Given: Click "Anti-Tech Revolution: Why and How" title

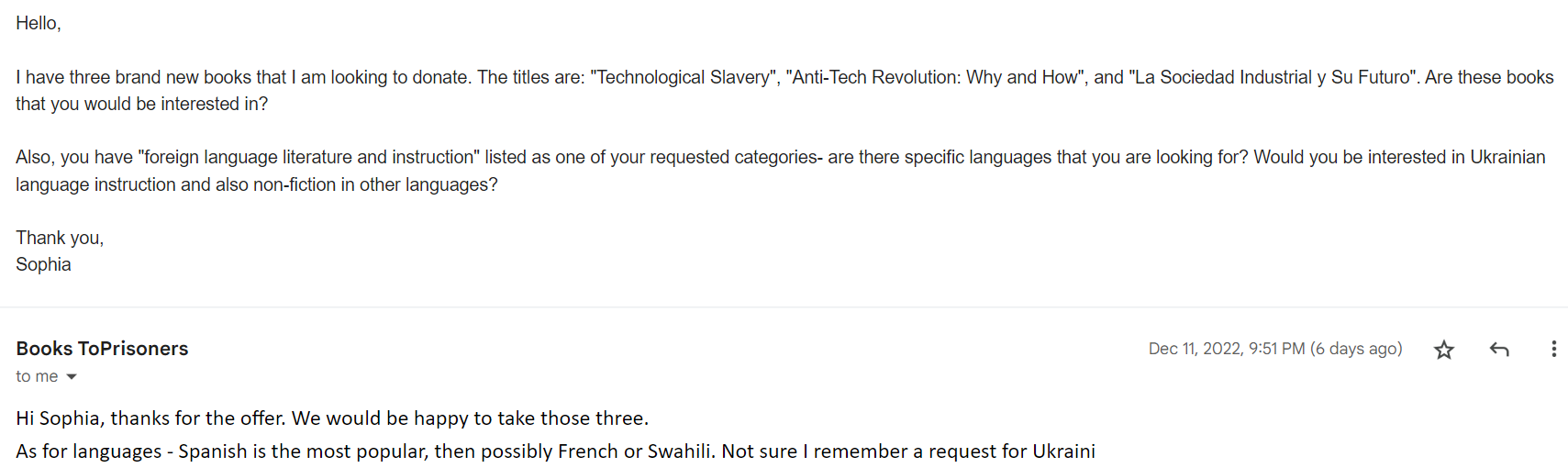Looking at the screenshot, I should click(x=936, y=77).
